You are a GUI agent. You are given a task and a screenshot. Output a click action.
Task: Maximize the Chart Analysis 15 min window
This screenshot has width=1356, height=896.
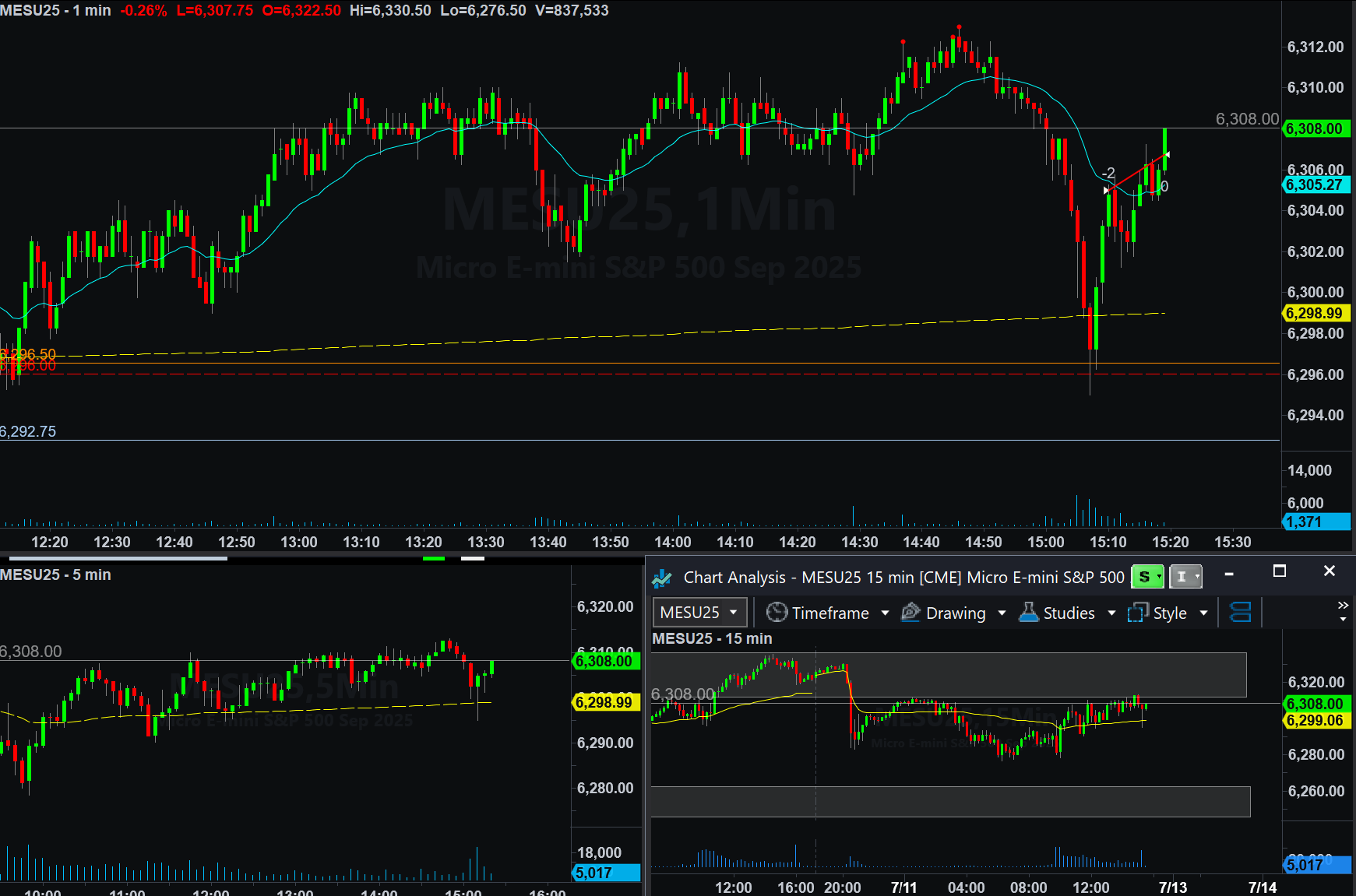pyautogui.click(x=1279, y=571)
